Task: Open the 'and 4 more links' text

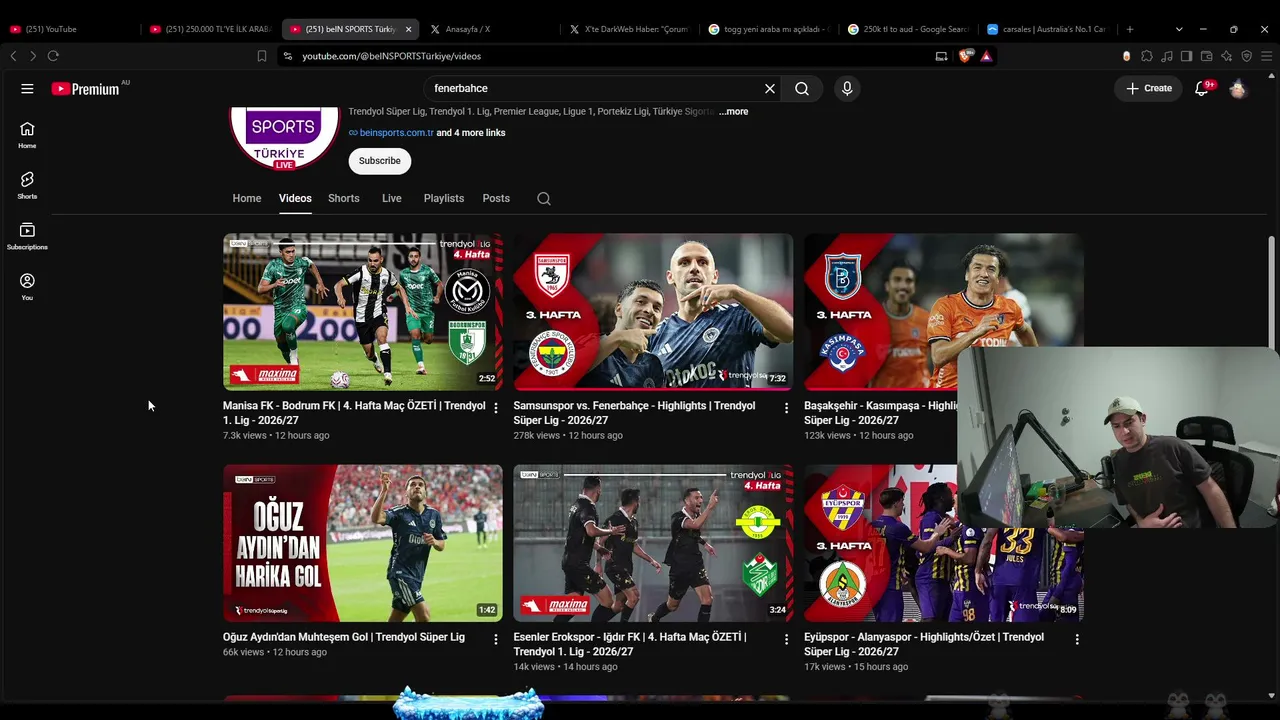Action: coord(471,133)
